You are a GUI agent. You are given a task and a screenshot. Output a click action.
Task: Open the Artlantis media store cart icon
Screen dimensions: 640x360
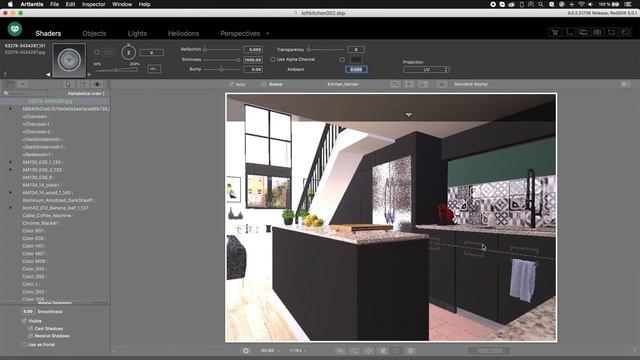(x=555, y=32)
